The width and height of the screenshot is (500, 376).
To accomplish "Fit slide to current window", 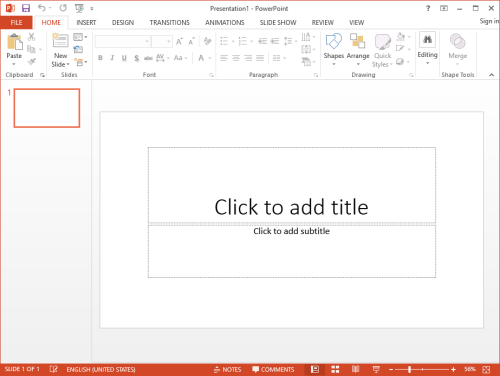I will (486, 369).
